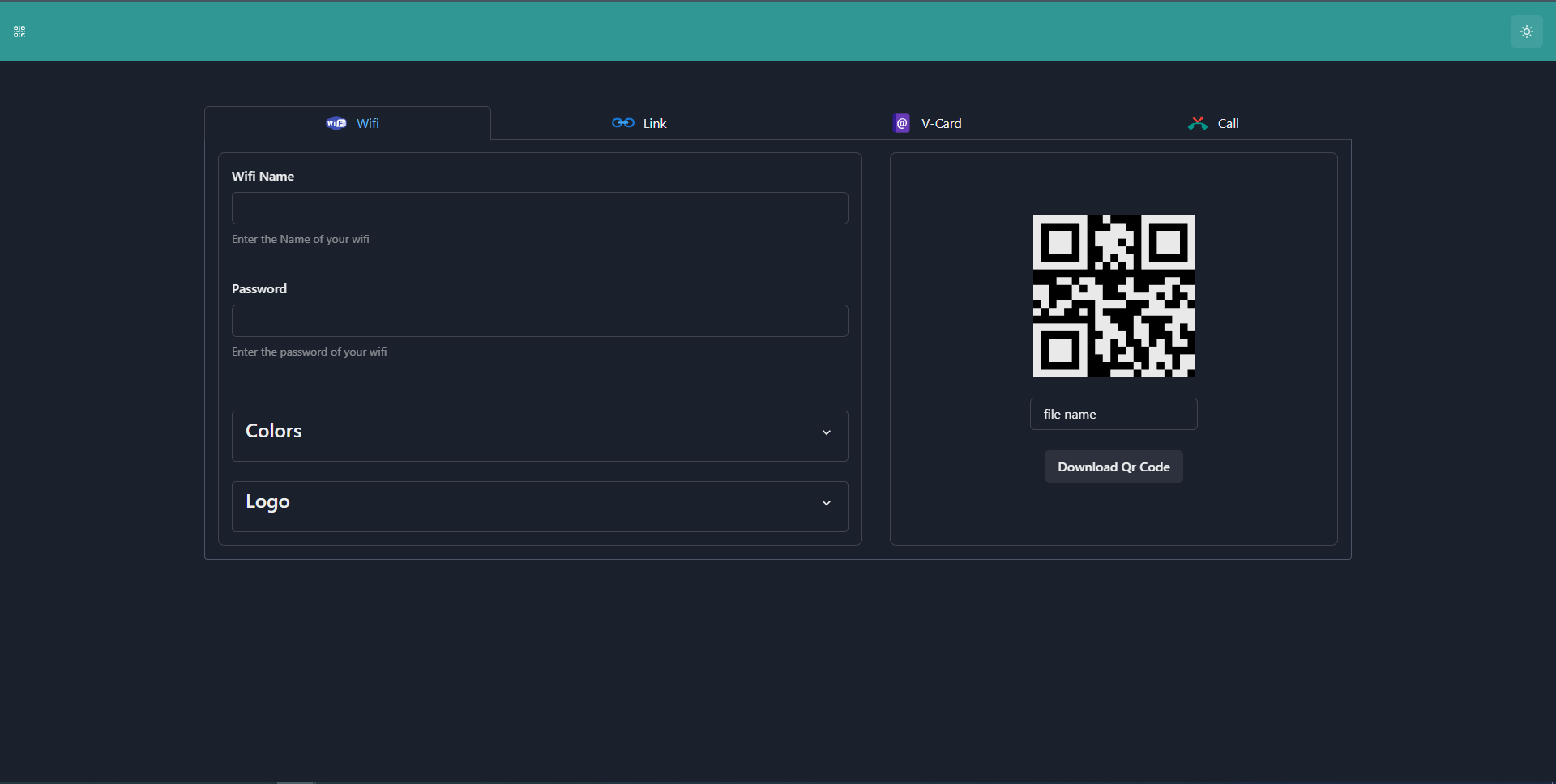
Task: Select the wifi icon on the Wifi tab
Action: 335,123
